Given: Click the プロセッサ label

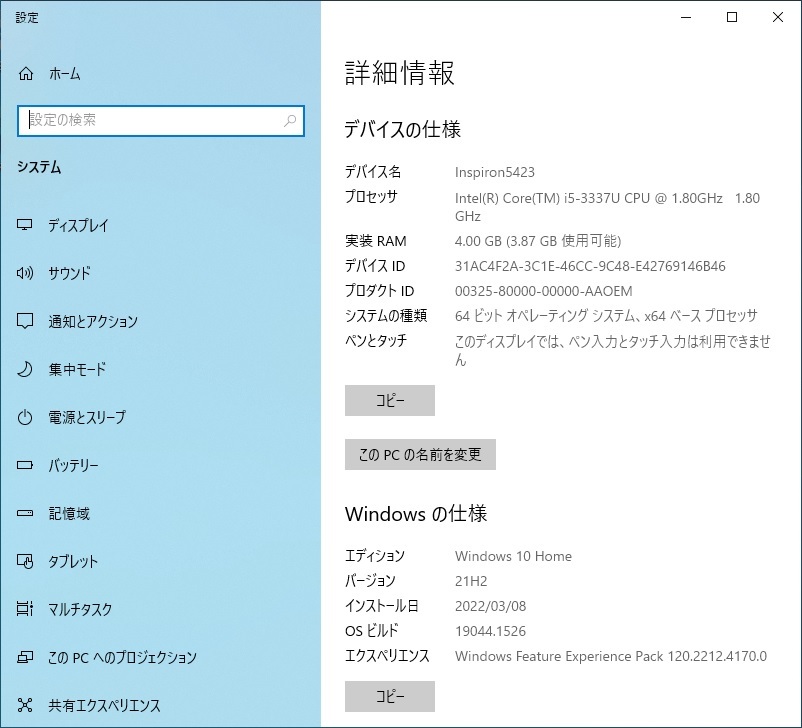Looking at the screenshot, I should (371, 197).
